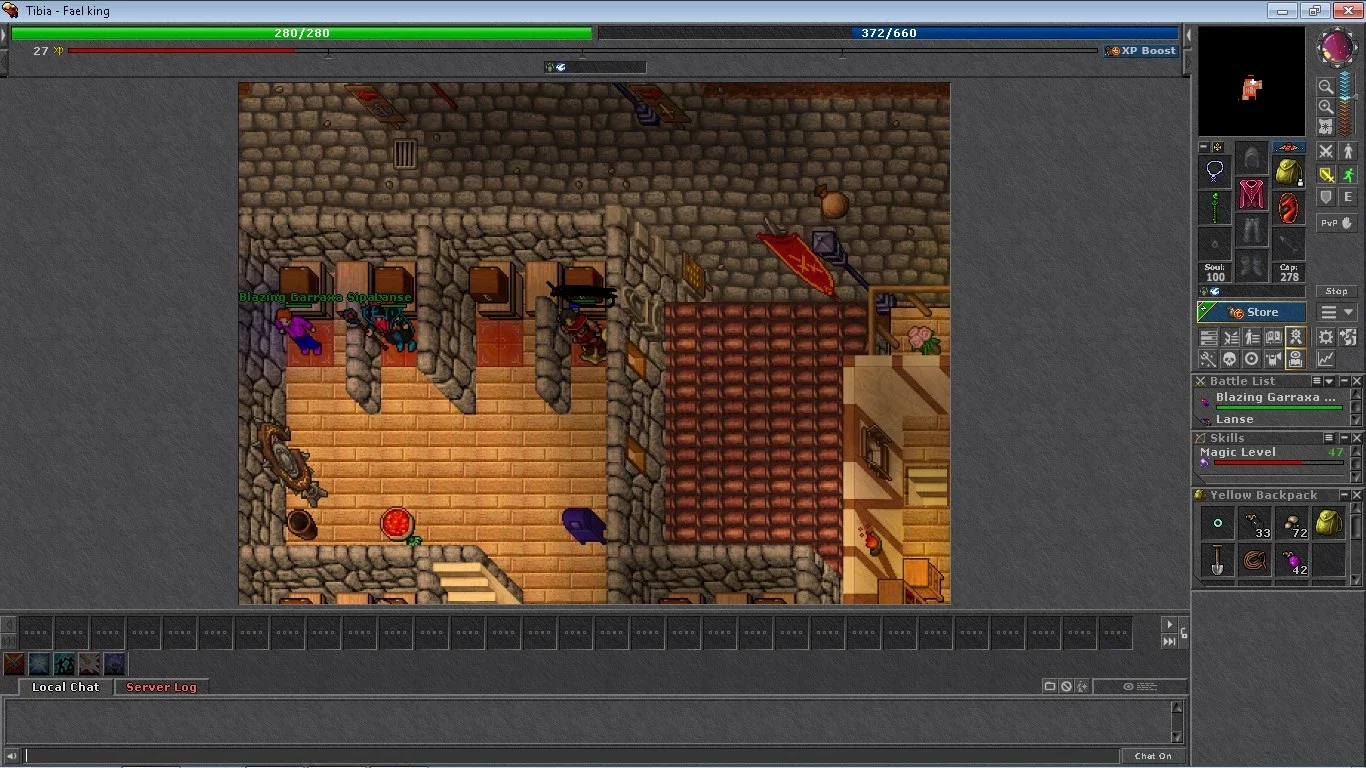Screen dimensions: 1366x768
Task: Open the hamburger options dropdown beside Store
Action: [1336, 312]
